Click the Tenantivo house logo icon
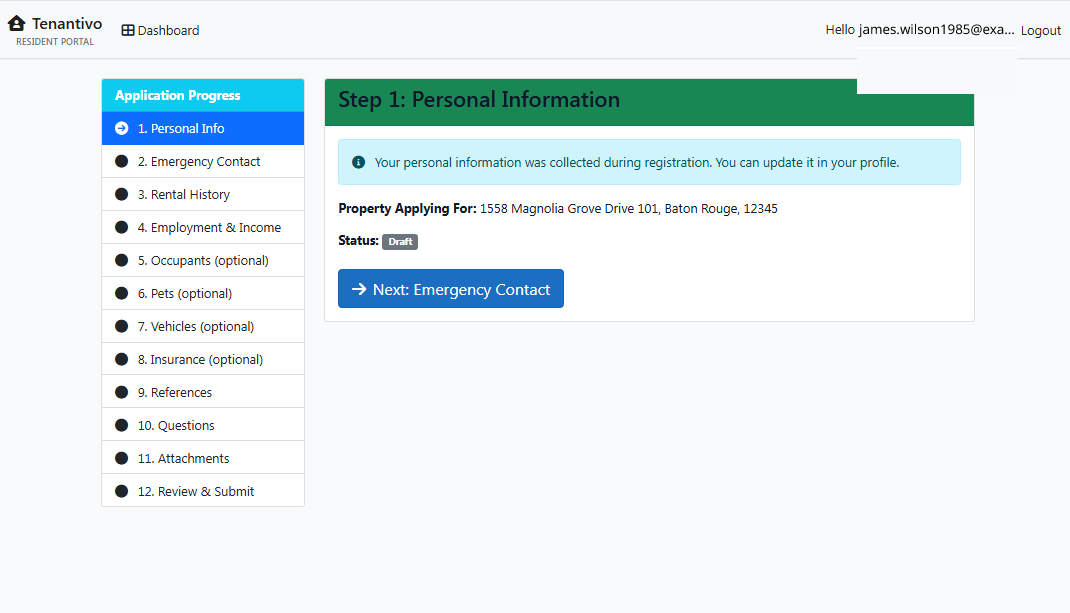The image size is (1070, 613). coord(16,23)
